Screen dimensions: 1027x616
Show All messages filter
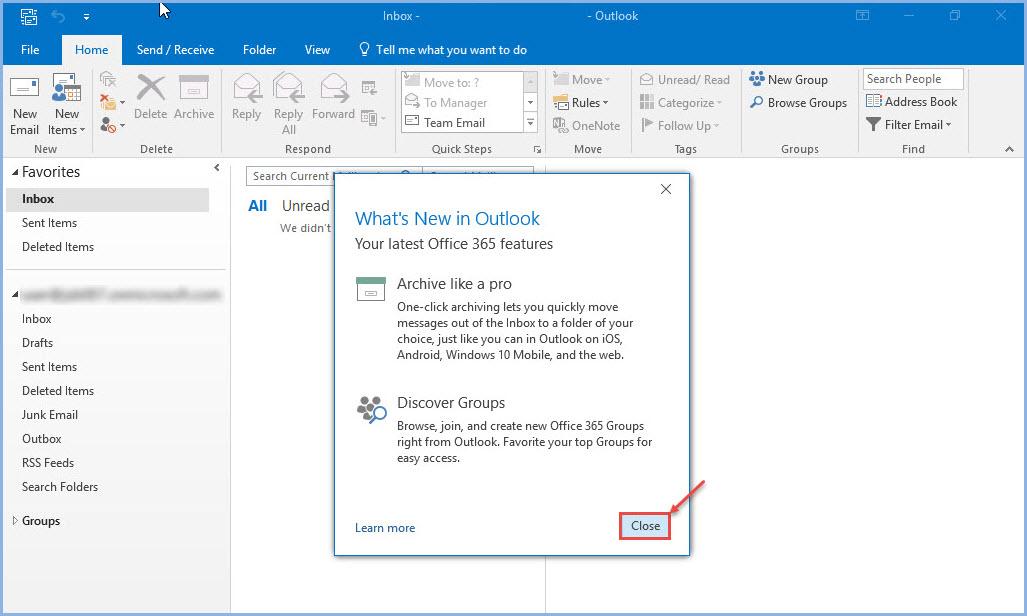pos(257,206)
